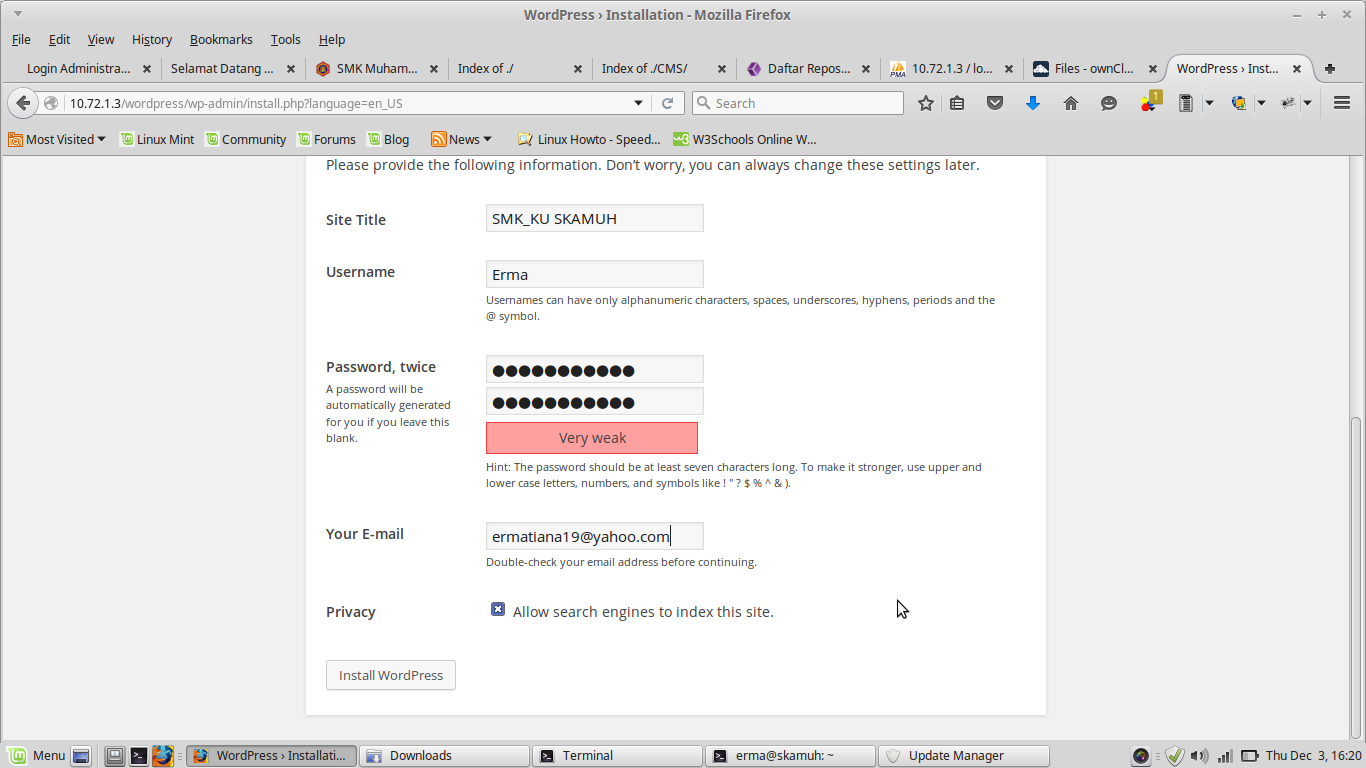Open the Community bookmark
The height and width of the screenshot is (768, 1366).
tap(245, 139)
